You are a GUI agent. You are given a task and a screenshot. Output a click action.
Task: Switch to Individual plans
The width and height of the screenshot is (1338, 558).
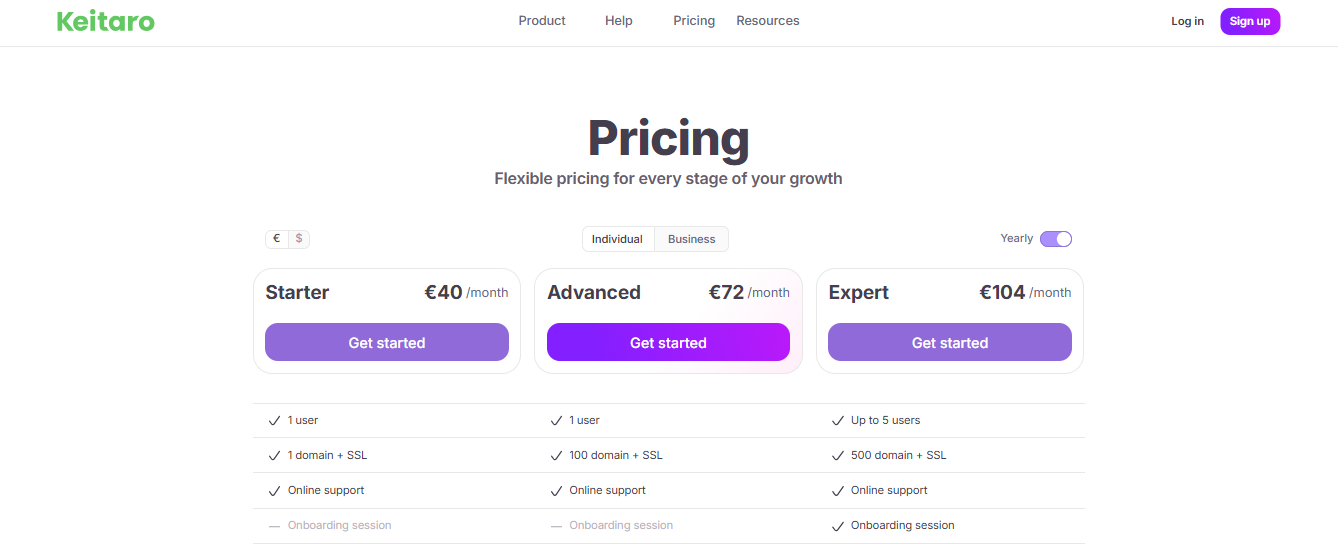point(618,239)
